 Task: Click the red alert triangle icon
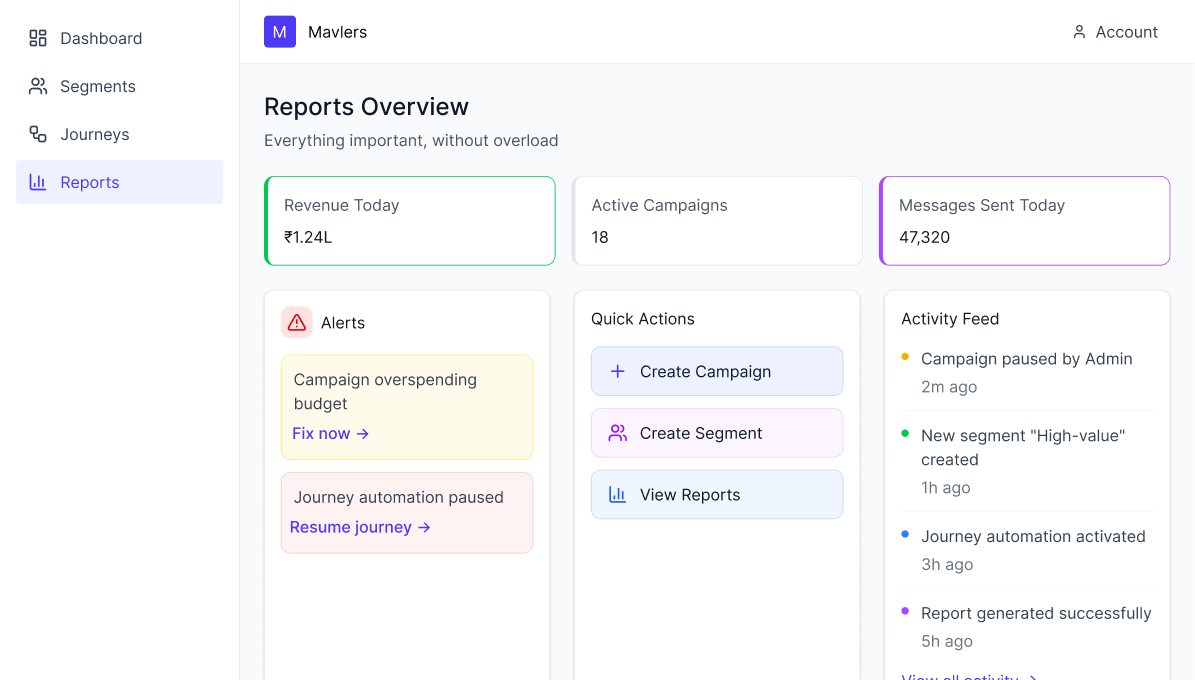pyautogui.click(x=296, y=322)
